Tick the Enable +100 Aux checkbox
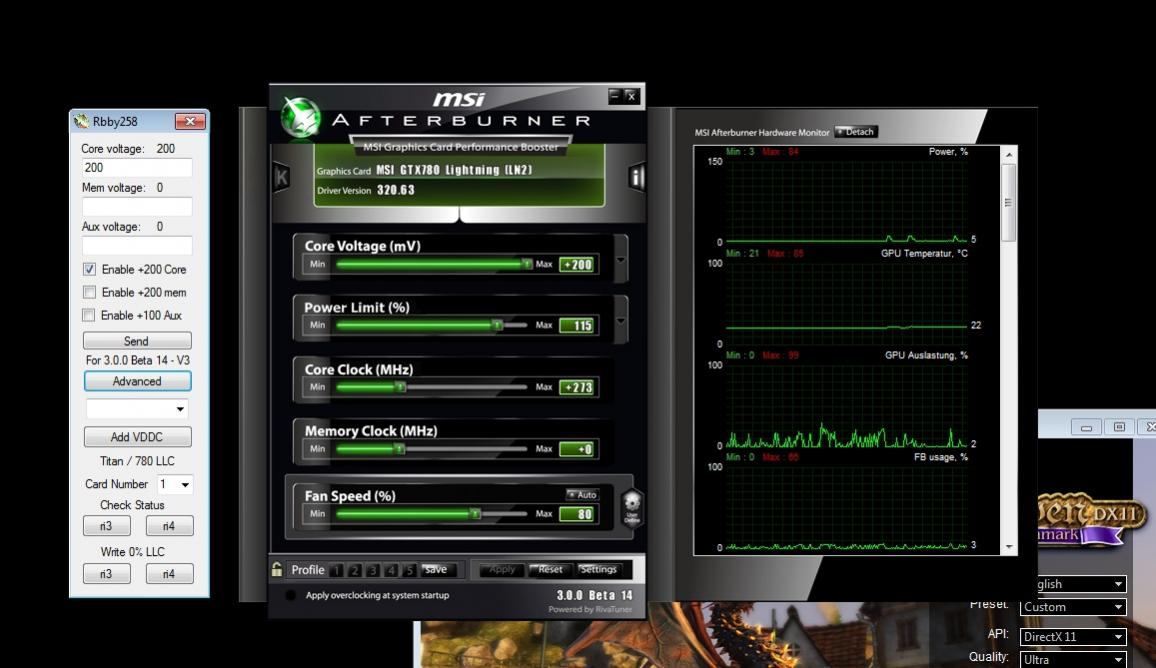Image resolution: width=1156 pixels, height=668 pixels. pyautogui.click(x=88, y=315)
